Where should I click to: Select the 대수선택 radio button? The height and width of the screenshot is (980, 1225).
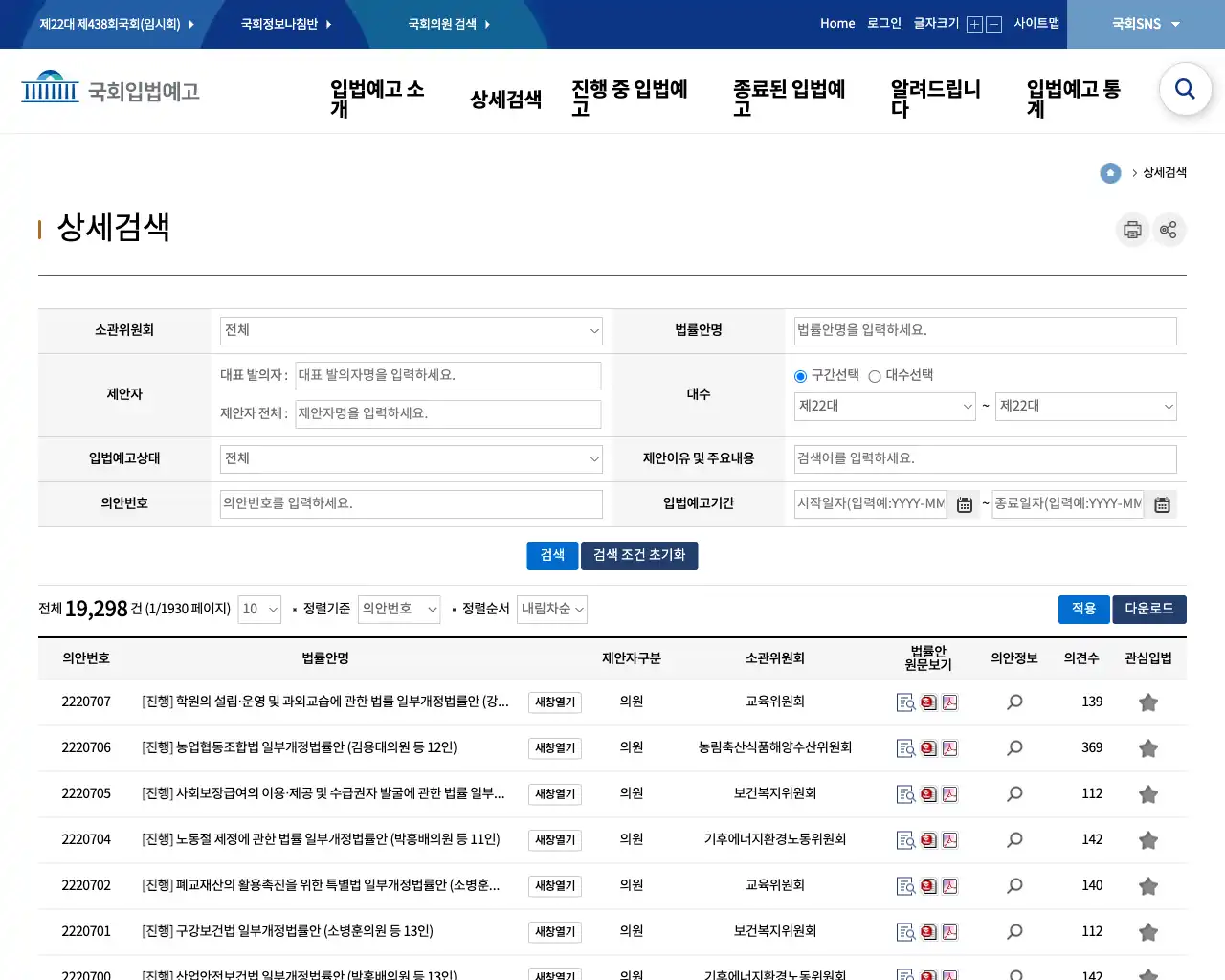[x=874, y=376]
